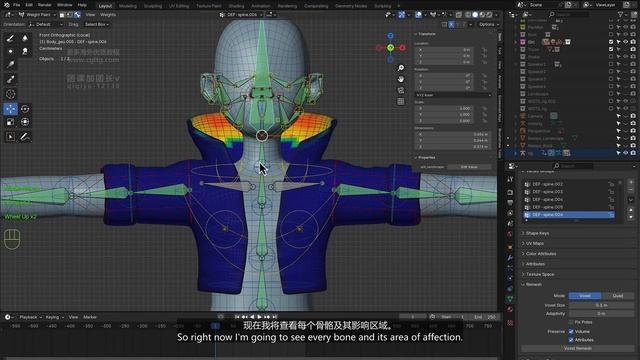The height and width of the screenshot is (360, 640).
Task: Open the viewport Options dropdown
Action: [489, 24]
